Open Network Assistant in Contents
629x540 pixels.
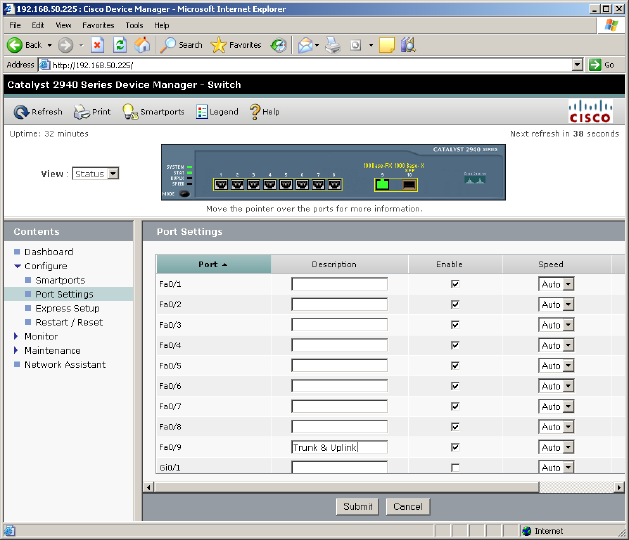65,365
